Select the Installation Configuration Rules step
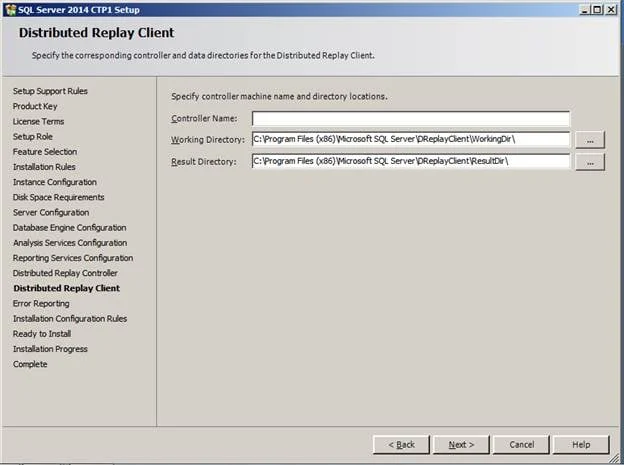This screenshot has width=624, height=465. point(70,318)
